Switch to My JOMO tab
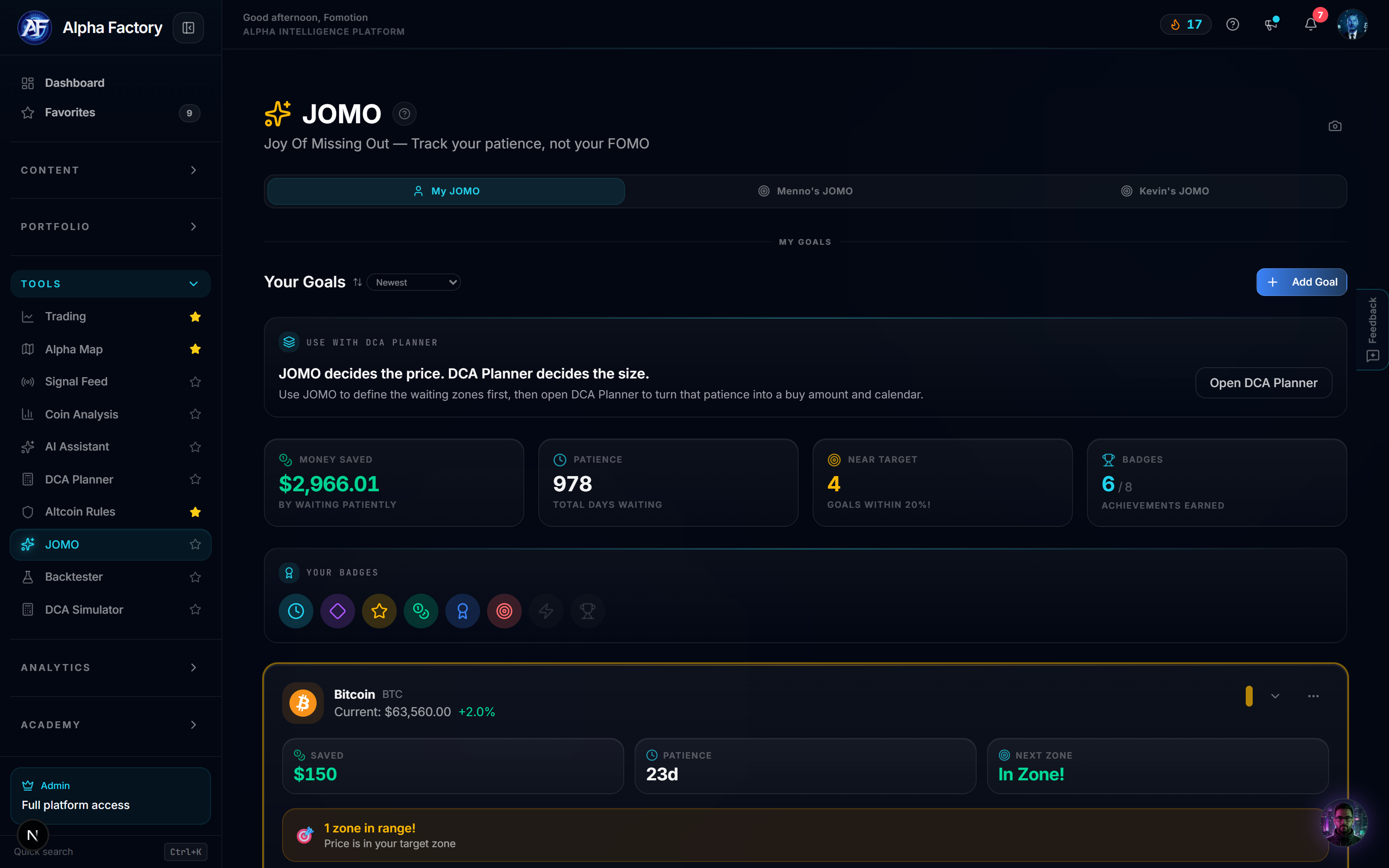 coord(446,191)
